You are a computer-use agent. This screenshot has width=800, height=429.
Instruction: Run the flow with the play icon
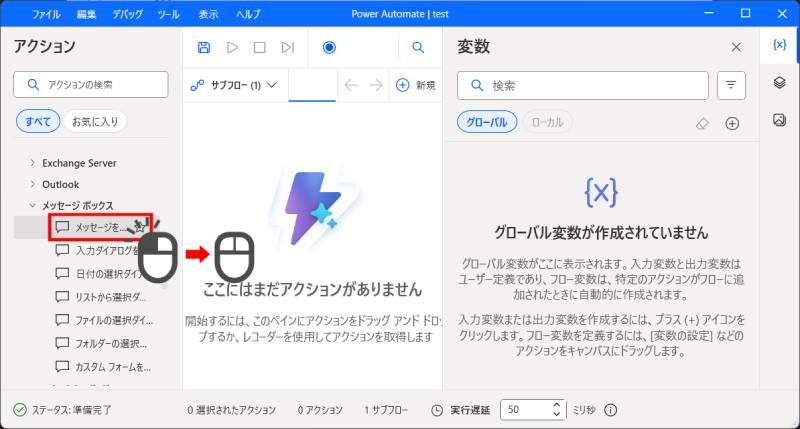pyautogui.click(x=232, y=47)
